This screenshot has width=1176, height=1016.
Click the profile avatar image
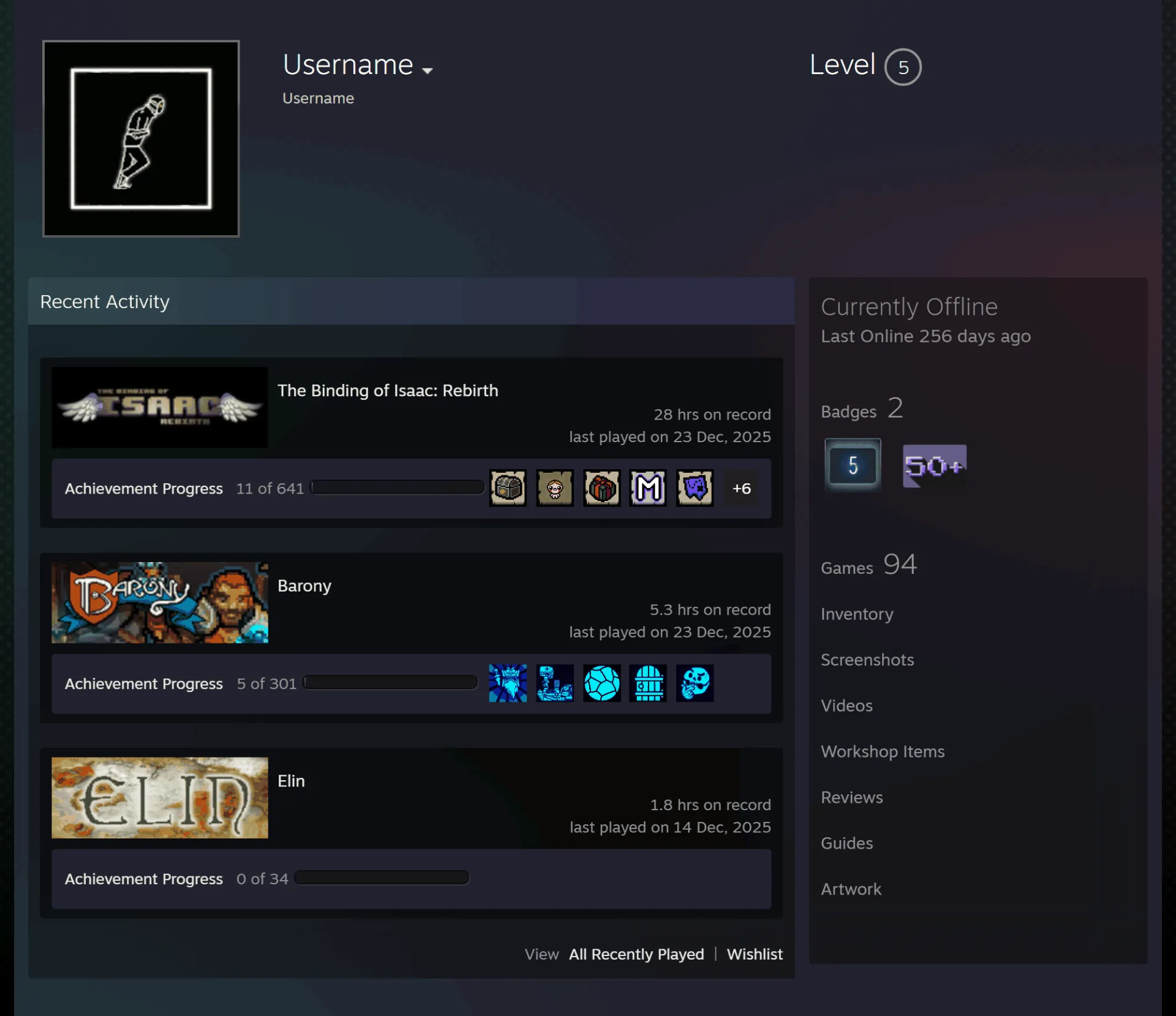click(141, 138)
